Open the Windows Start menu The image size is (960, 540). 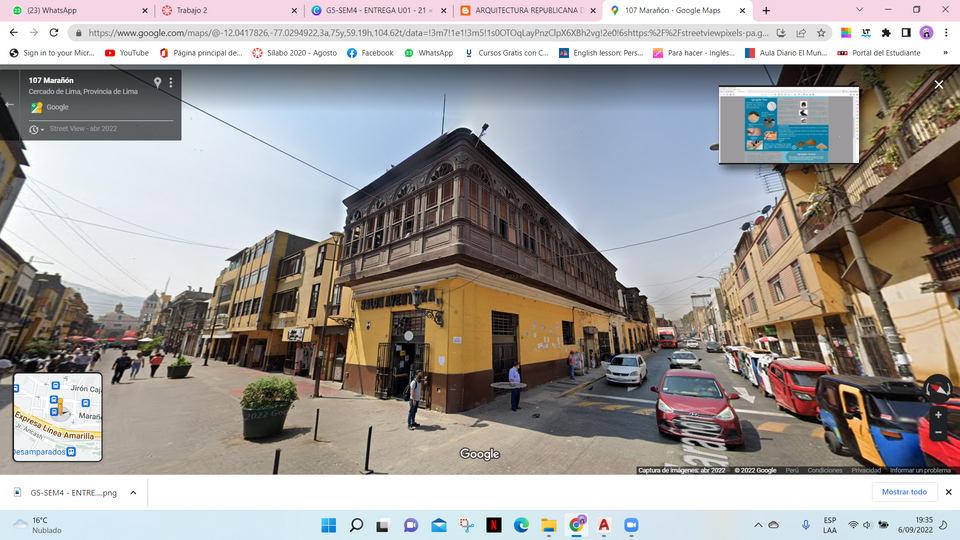[329, 525]
